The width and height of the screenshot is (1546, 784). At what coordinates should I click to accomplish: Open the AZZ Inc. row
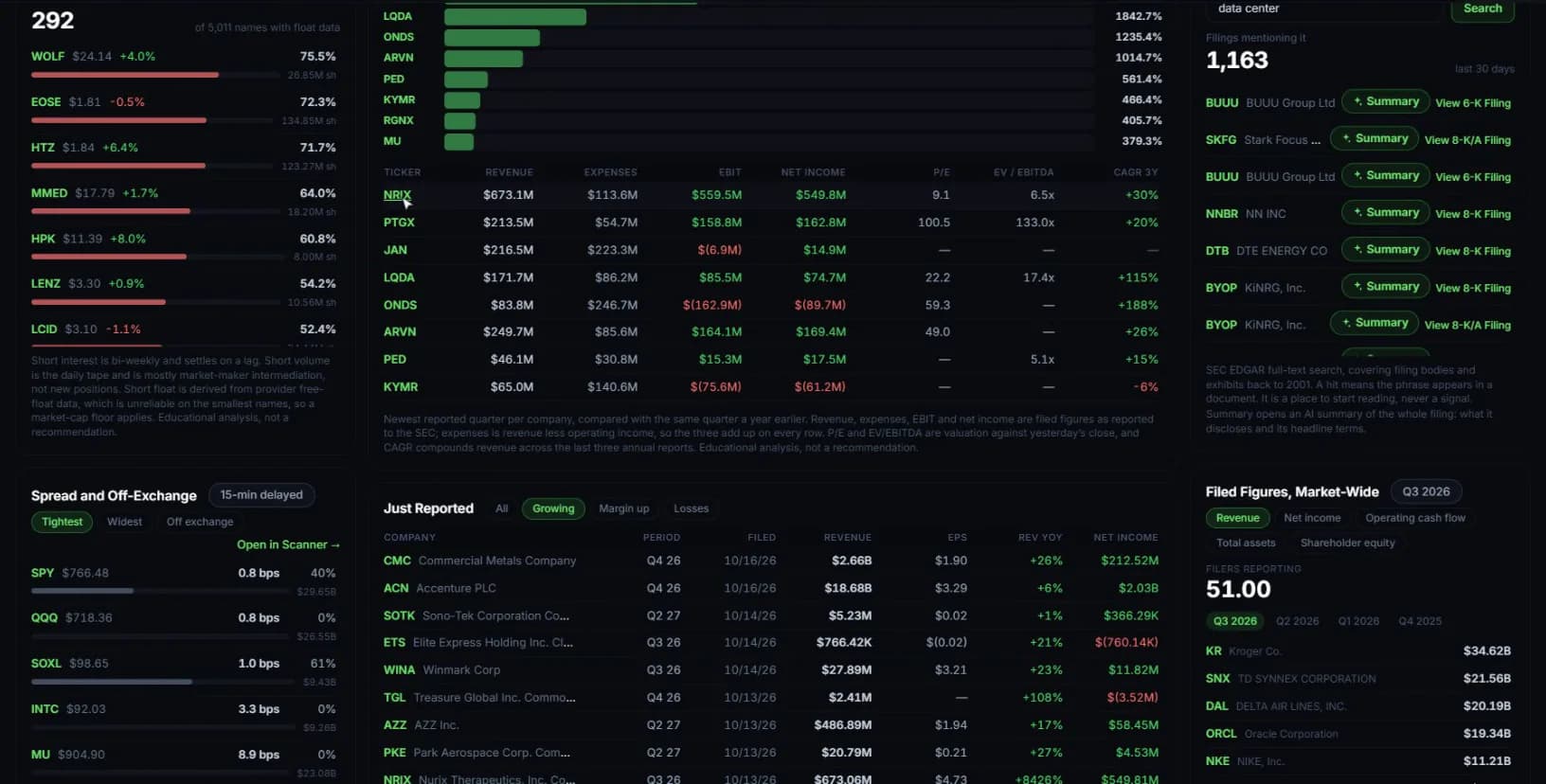tap(771, 724)
